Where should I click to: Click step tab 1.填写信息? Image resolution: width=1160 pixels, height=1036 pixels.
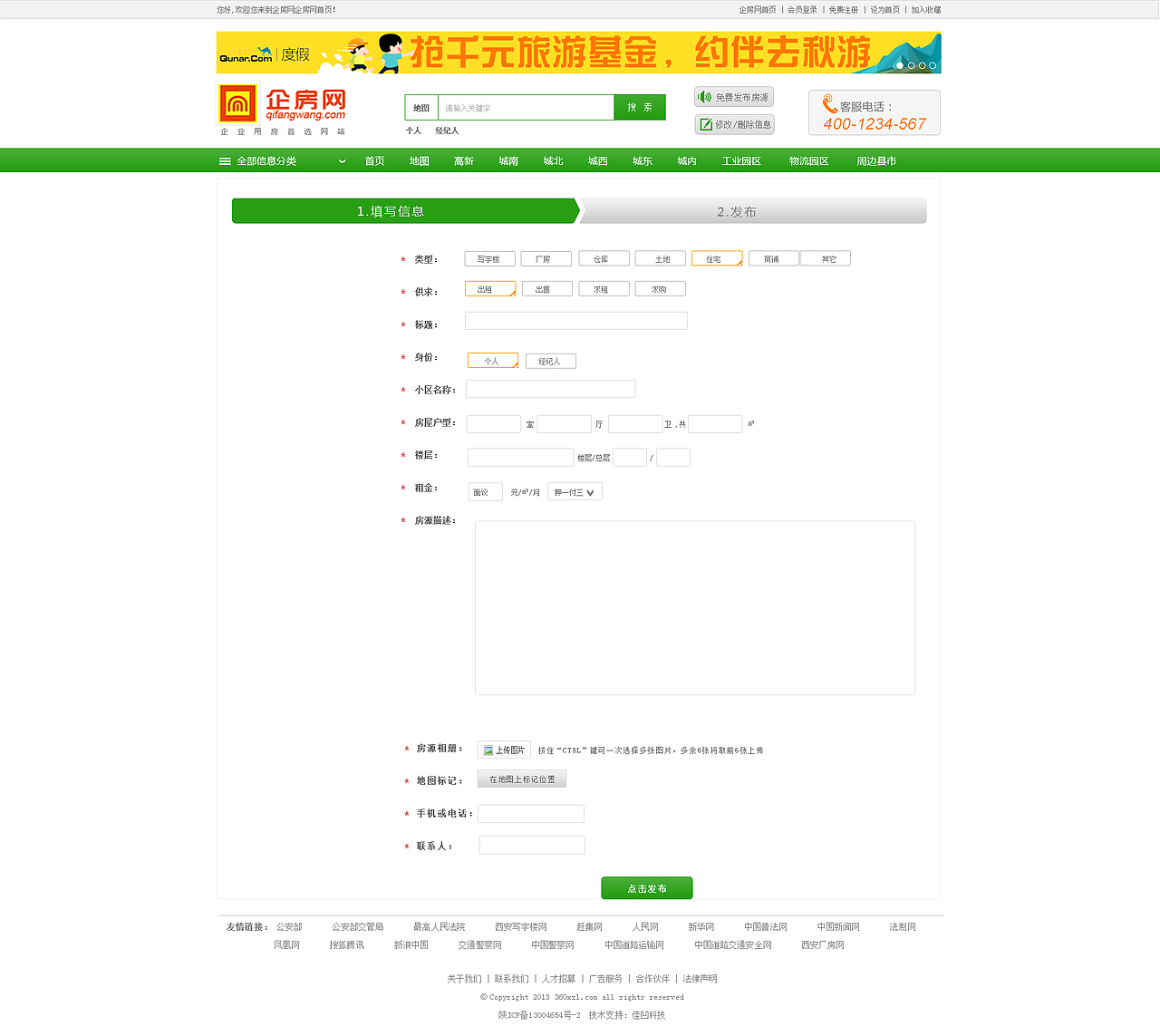point(405,211)
